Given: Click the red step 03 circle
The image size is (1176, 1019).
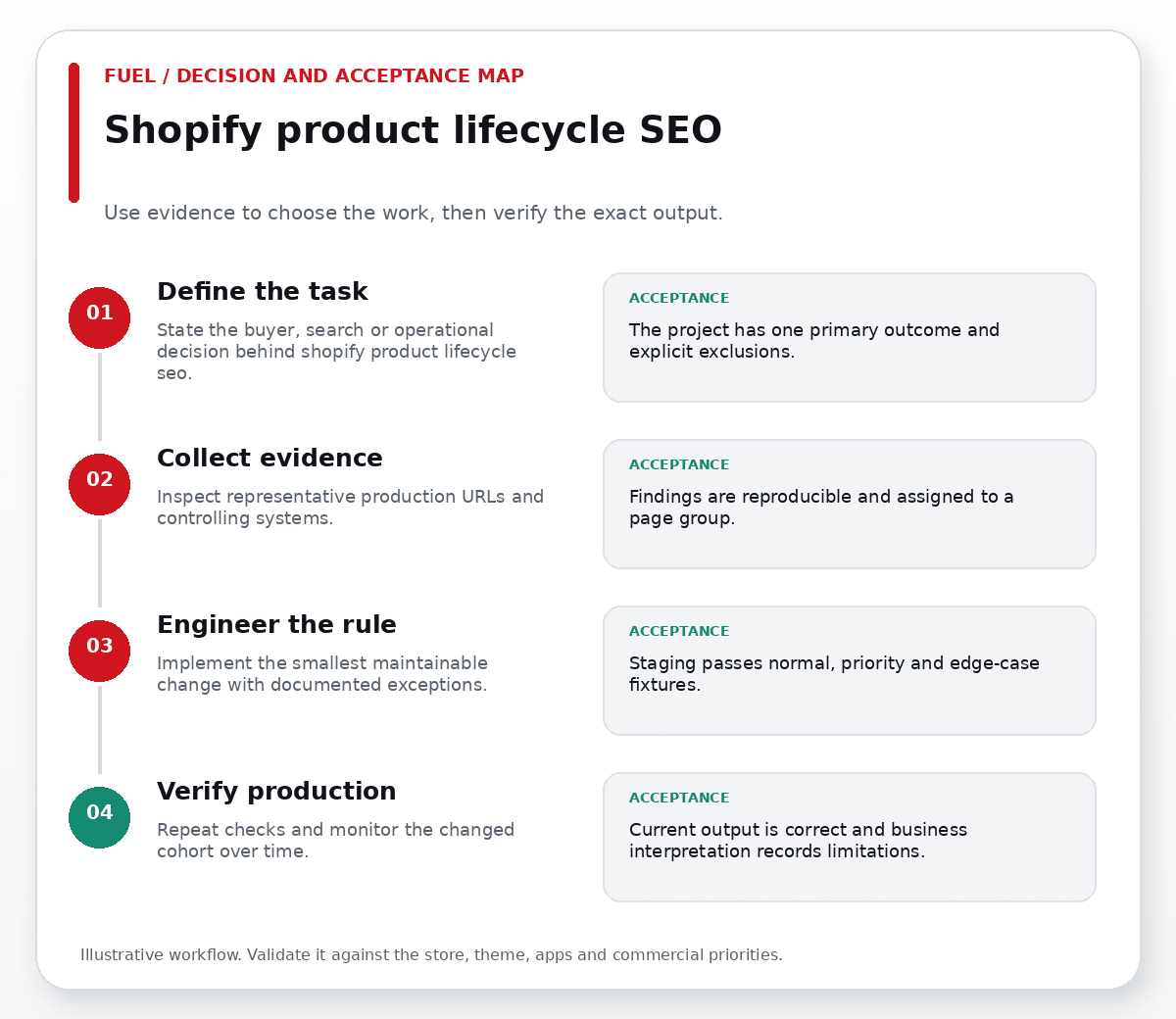Looking at the screenshot, I should pyautogui.click(x=99, y=651).
